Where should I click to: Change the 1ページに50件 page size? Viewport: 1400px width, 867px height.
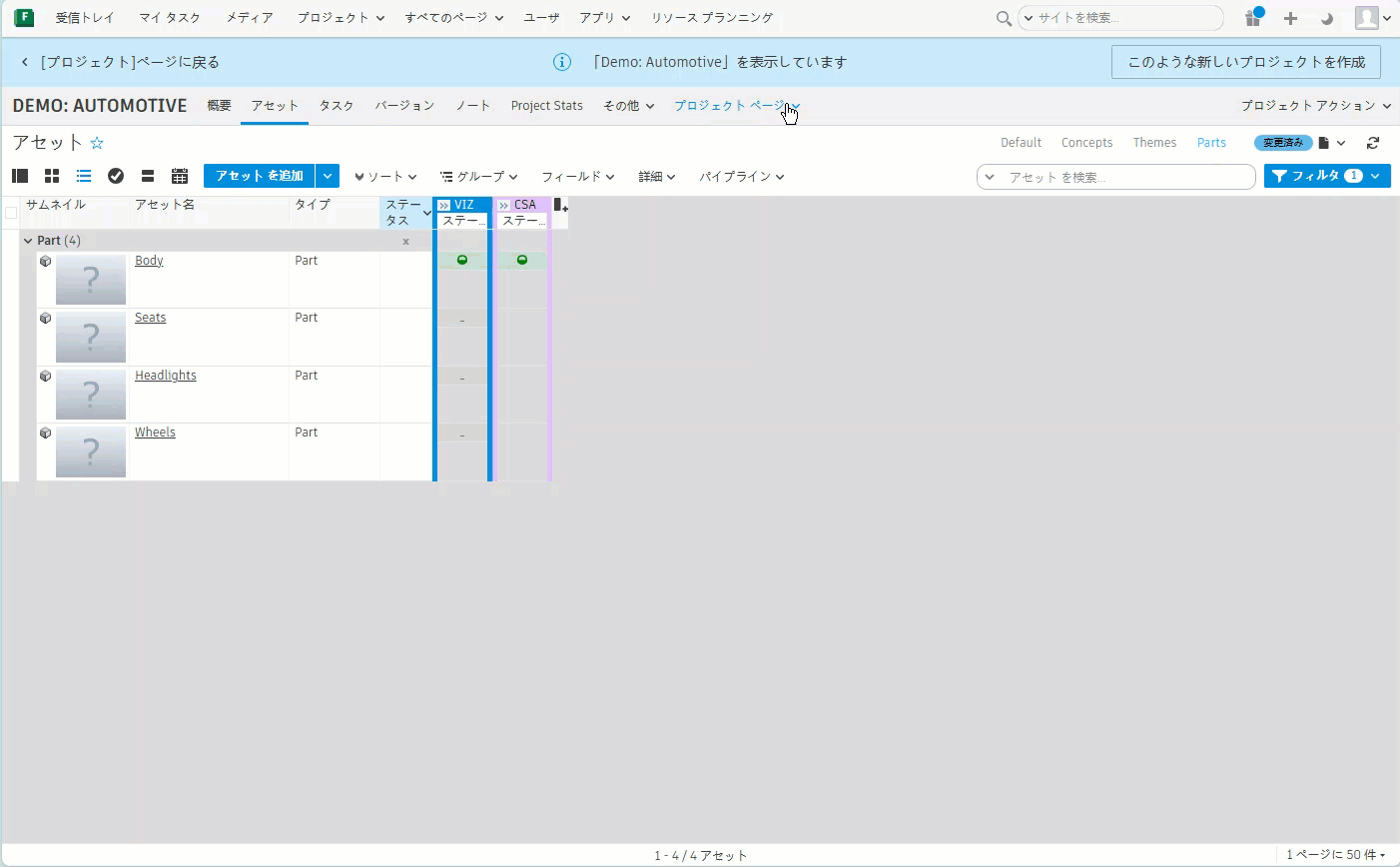1336,855
